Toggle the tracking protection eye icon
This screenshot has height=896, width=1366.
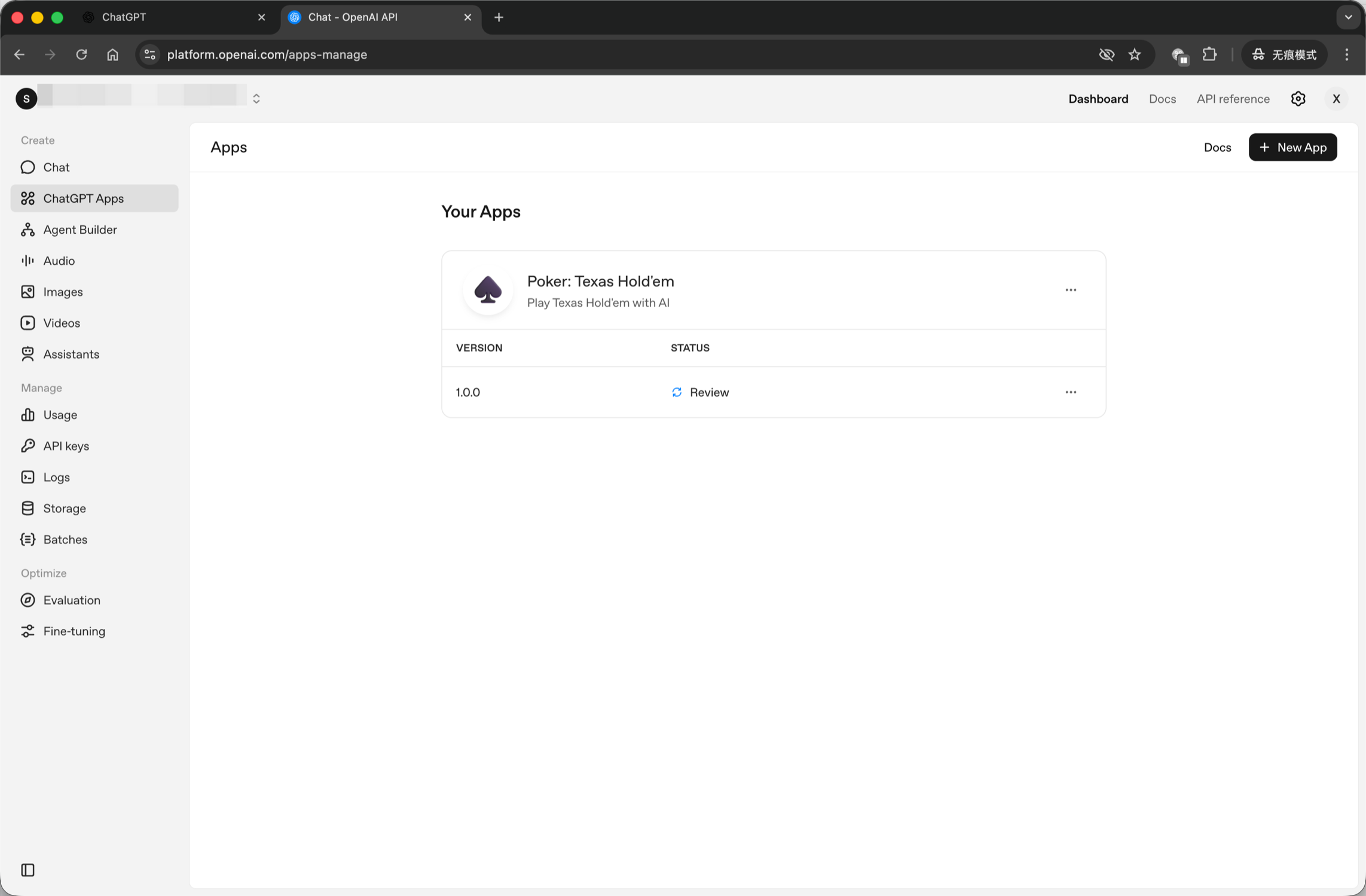[1107, 54]
